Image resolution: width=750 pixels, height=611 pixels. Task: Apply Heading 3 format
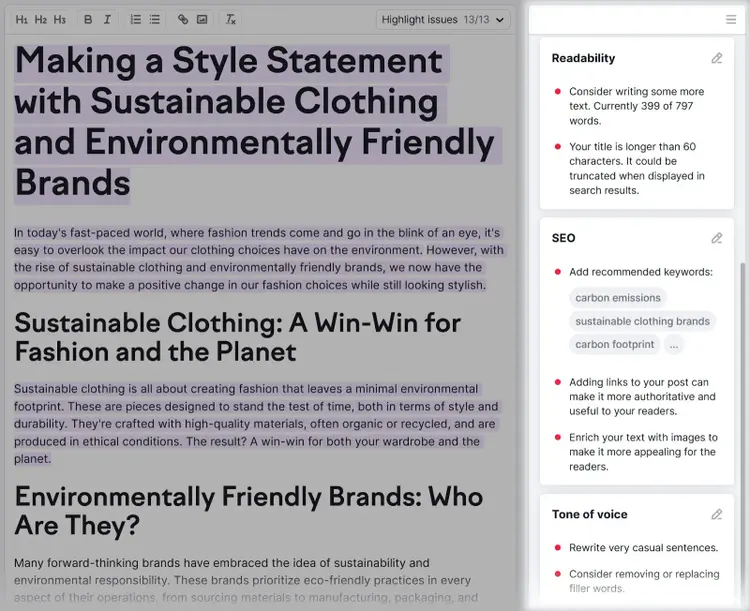pos(60,20)
